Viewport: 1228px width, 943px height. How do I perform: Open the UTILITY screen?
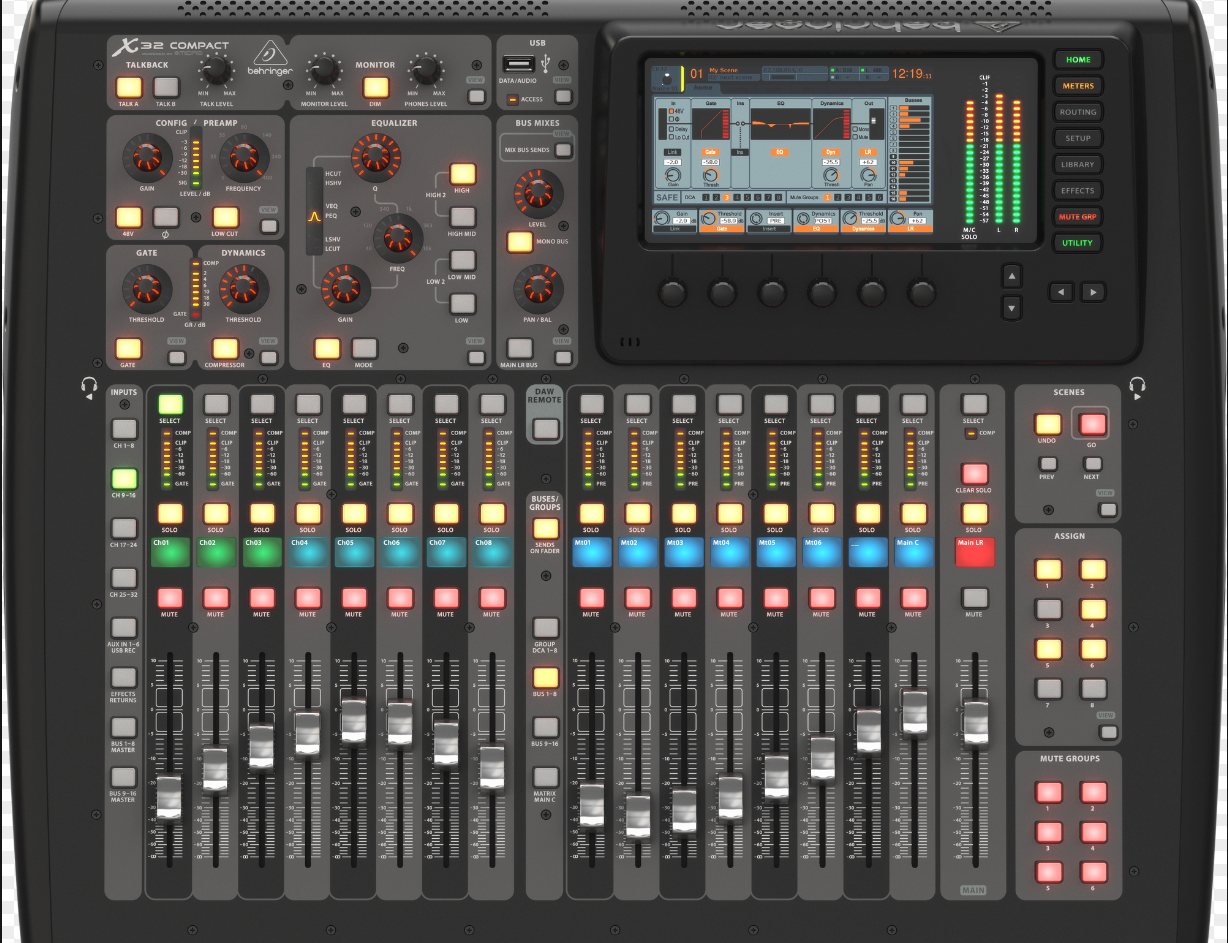(x=1078, y=242)
